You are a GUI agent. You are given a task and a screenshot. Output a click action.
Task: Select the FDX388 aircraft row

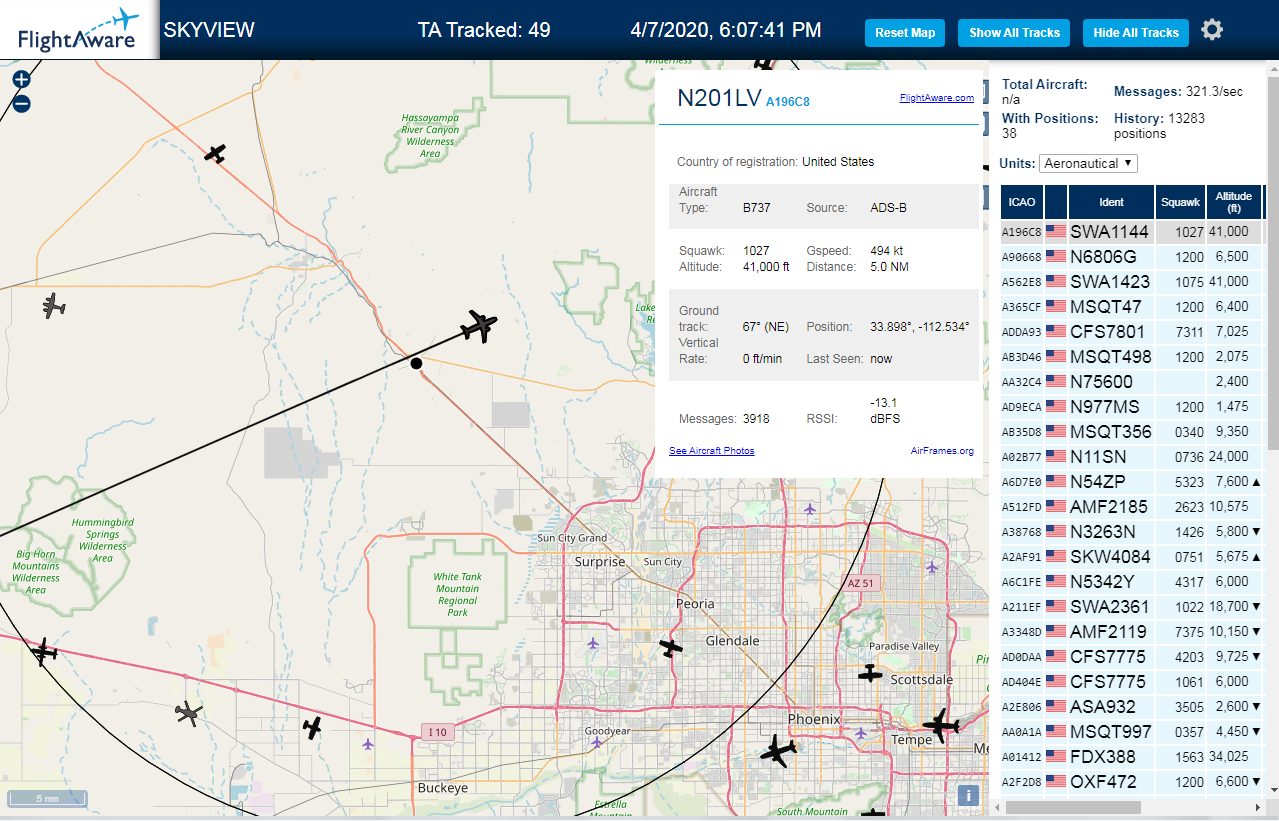pos(1132,757)
